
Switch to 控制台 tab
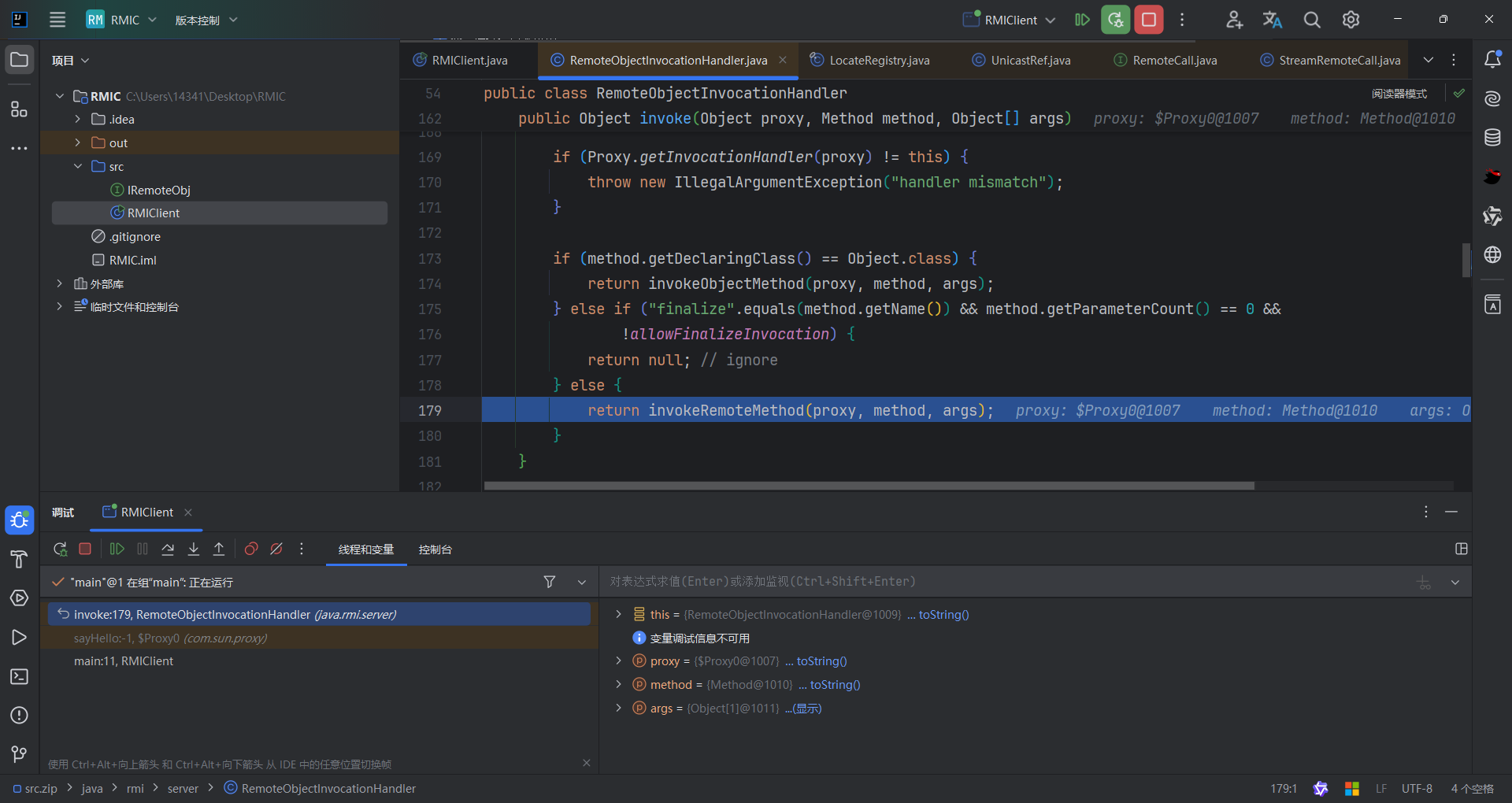435,550
